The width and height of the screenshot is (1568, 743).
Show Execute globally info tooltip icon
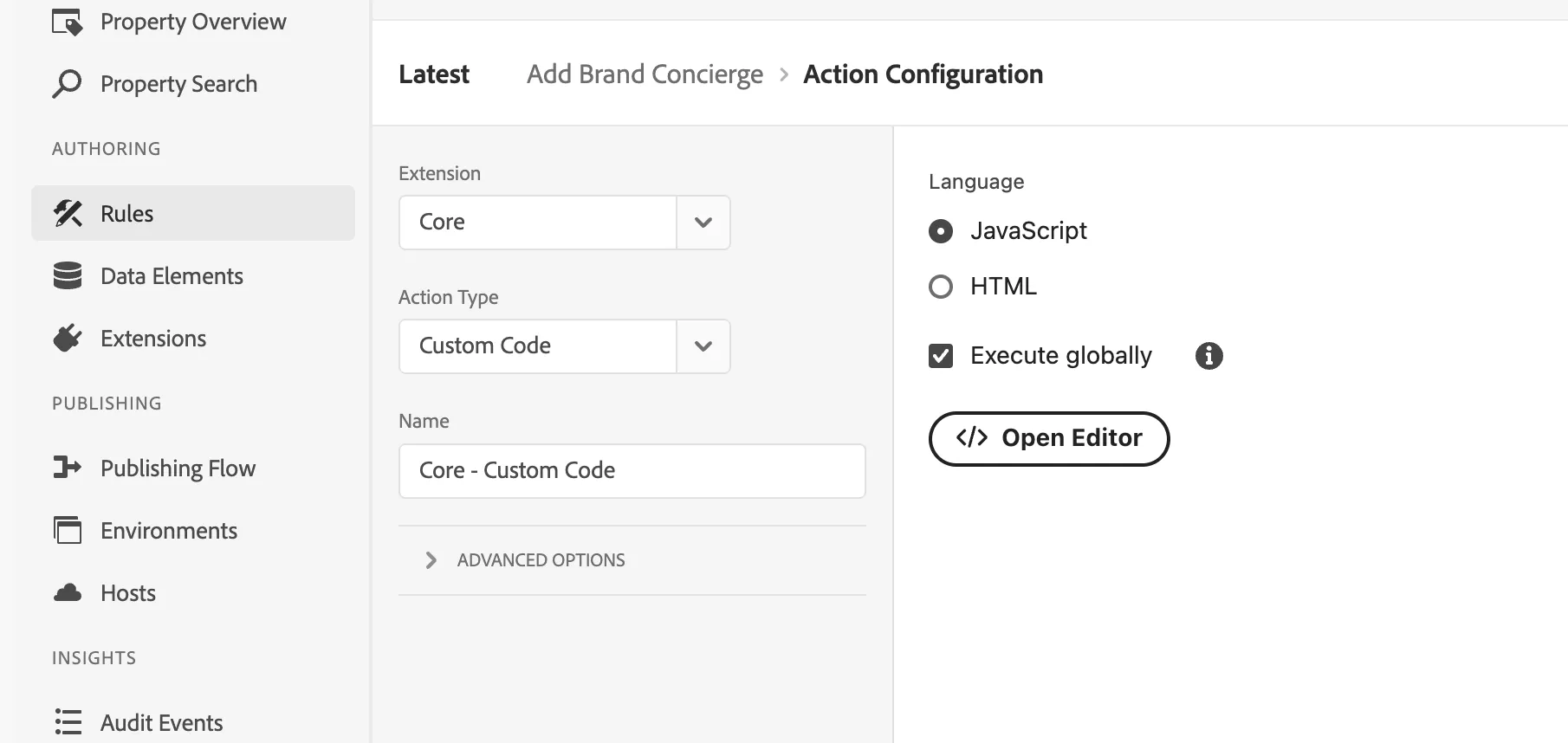tap(1209, 356)
